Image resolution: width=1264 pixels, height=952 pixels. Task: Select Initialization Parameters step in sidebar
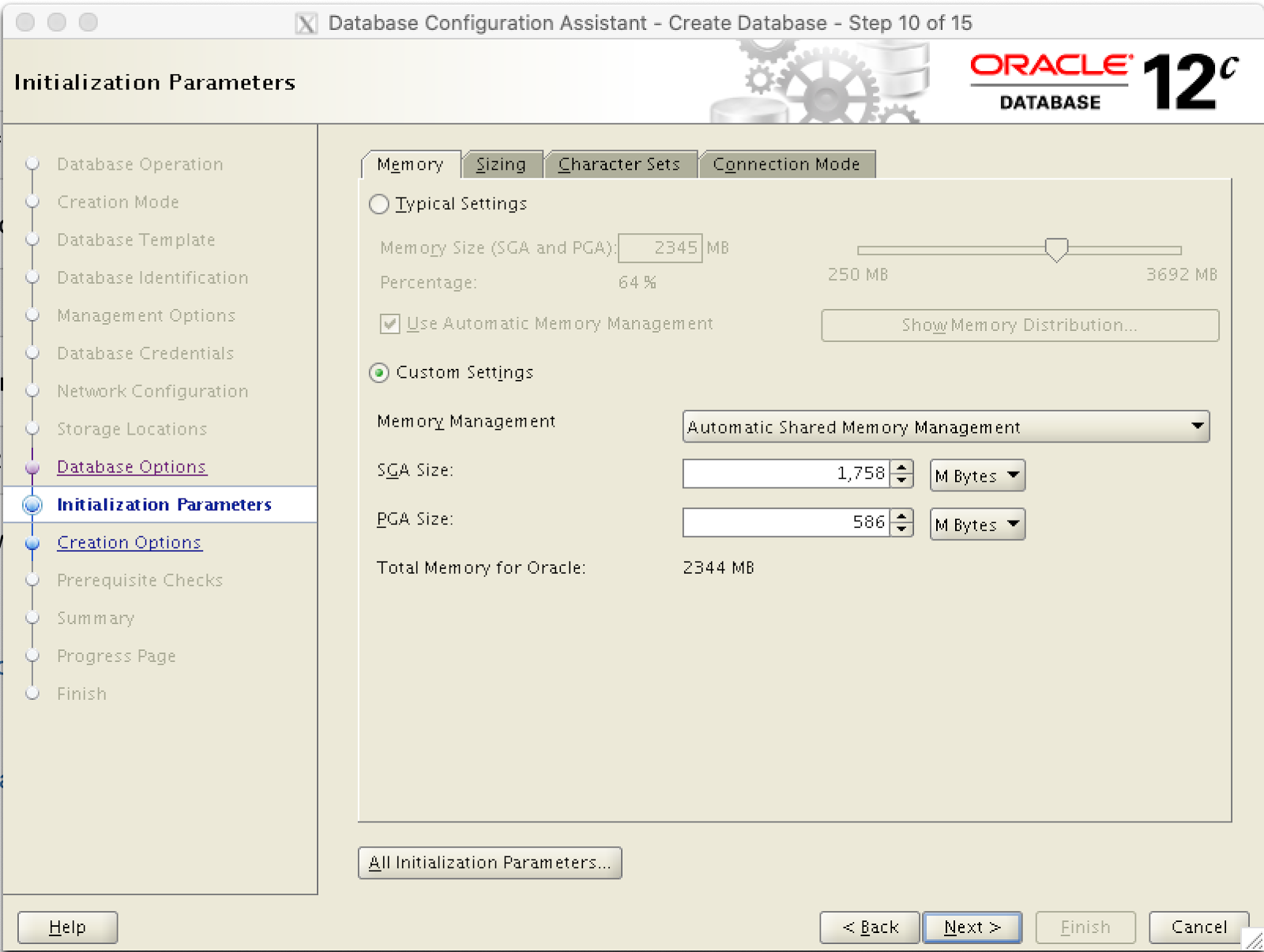pos(164,505)
